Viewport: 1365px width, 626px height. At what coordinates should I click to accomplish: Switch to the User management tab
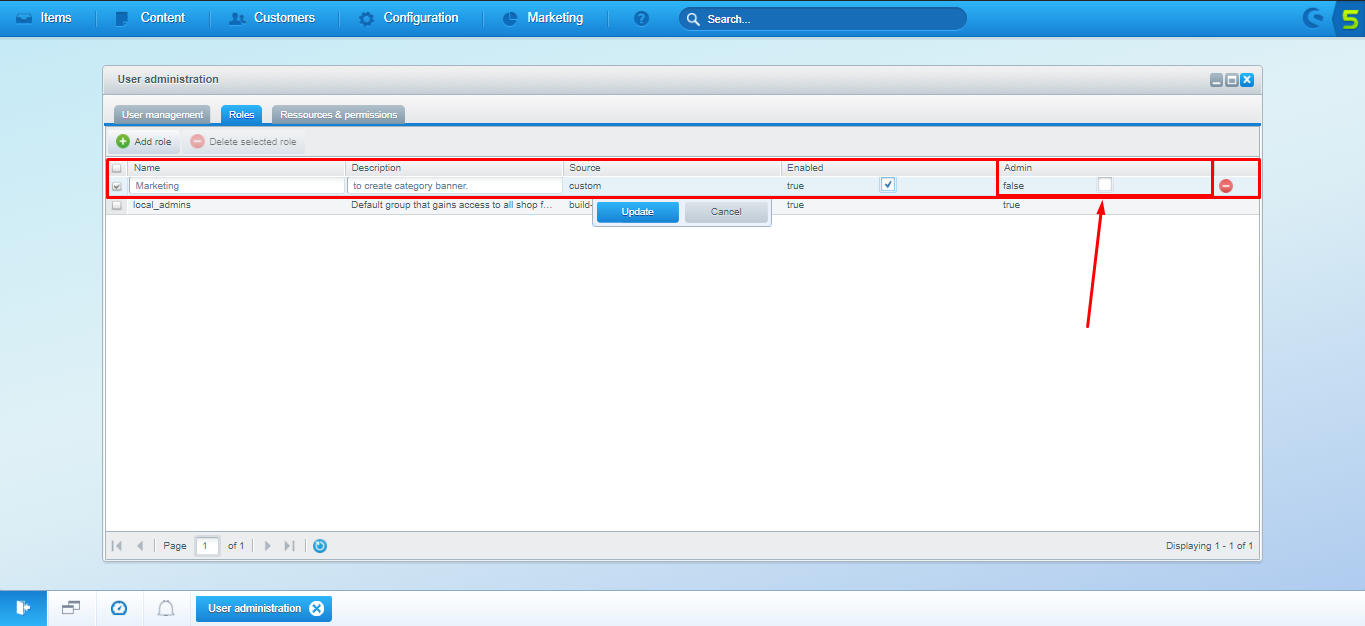coord(162,115)
